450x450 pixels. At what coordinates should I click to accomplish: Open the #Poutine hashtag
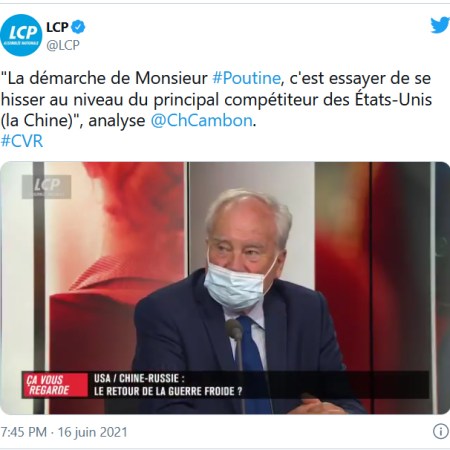tap(246, 78)
